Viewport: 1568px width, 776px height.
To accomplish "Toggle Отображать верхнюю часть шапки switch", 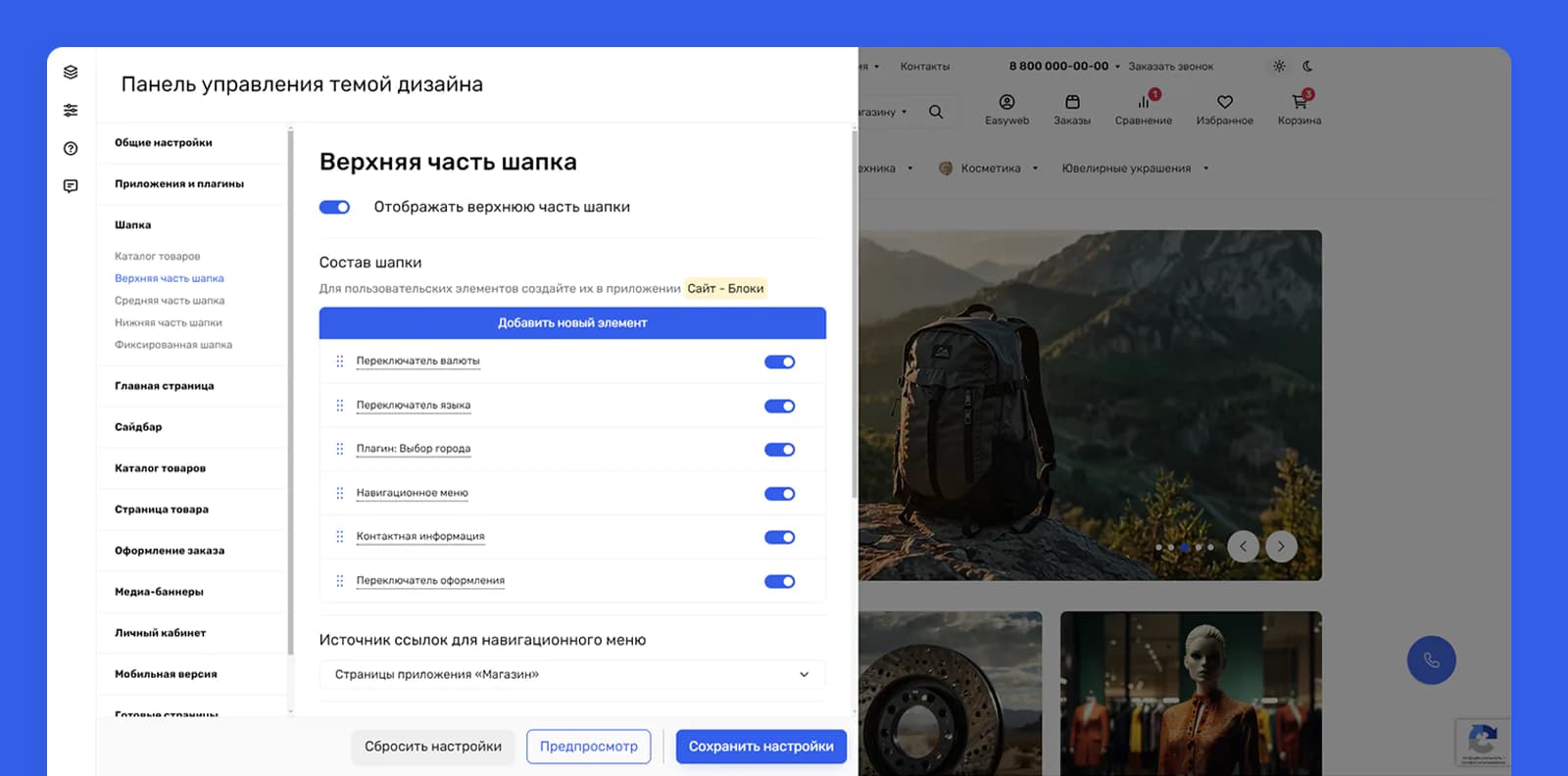I will (334, 207).
